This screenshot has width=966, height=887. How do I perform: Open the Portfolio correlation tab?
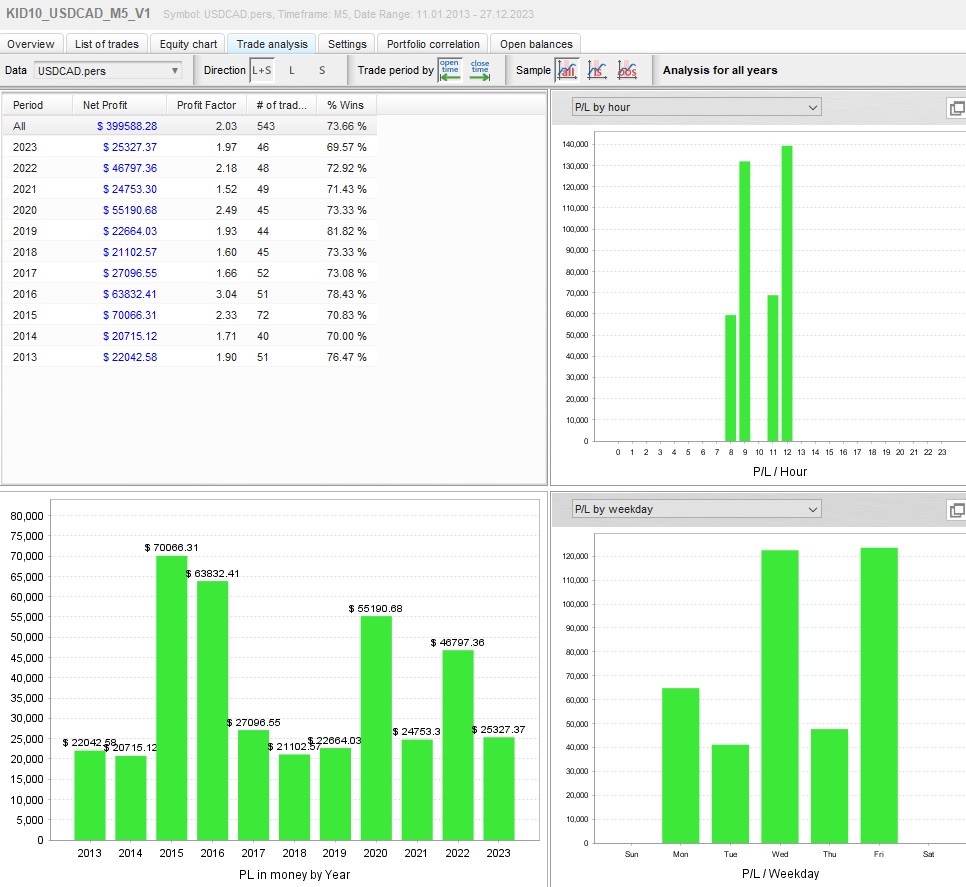pyautogui.click(x=434, y=44)
